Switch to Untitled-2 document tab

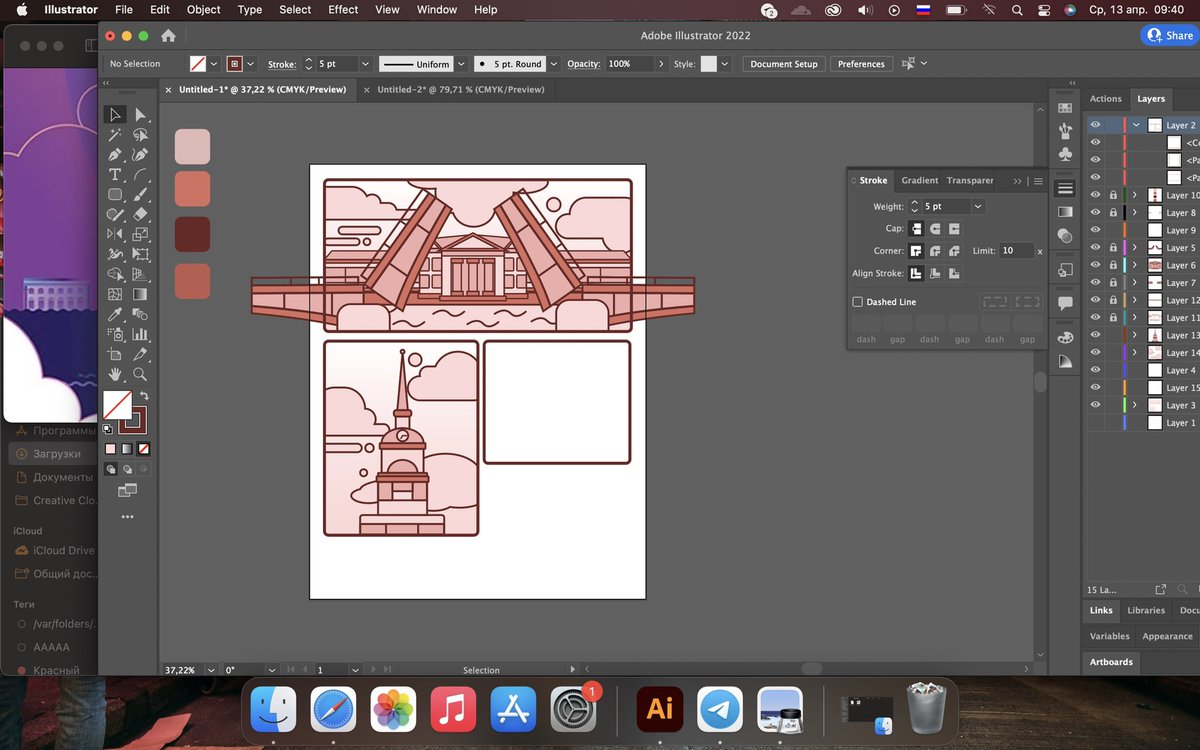[x=461, y=90]
